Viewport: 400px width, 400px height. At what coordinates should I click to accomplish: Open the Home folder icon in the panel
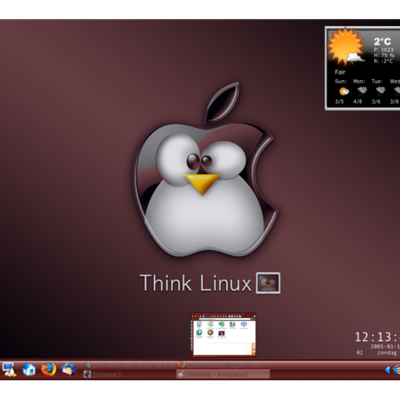point(29,369)
